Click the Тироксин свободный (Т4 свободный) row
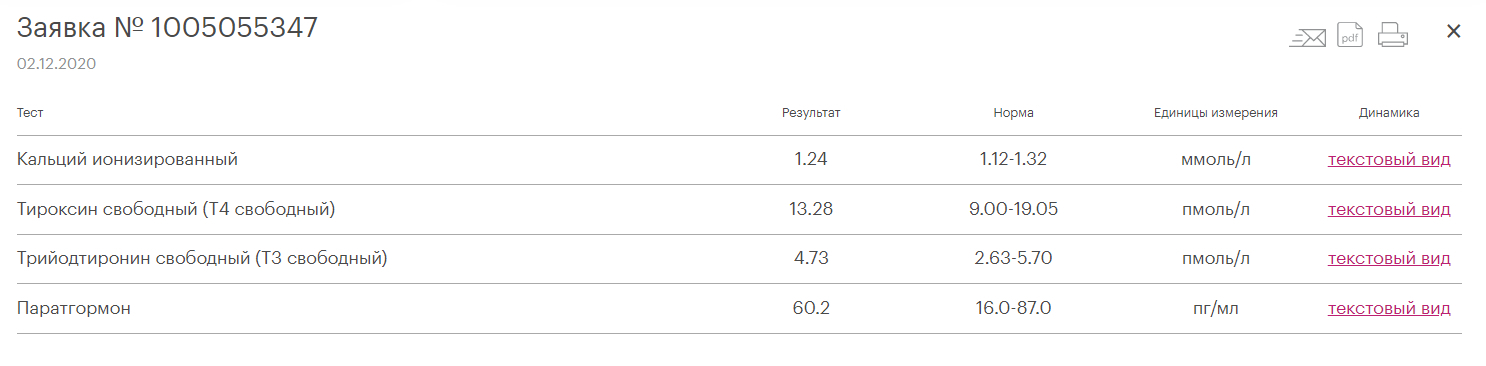Image resolution: width=1486 pixels, height=366 pixels. click(739, 209)
